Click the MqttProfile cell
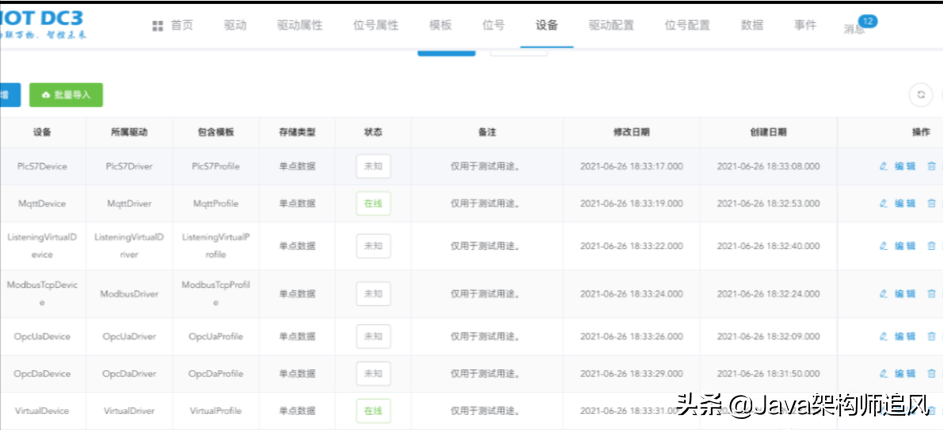This screenshot has width=943, height=430. (216, 203)
